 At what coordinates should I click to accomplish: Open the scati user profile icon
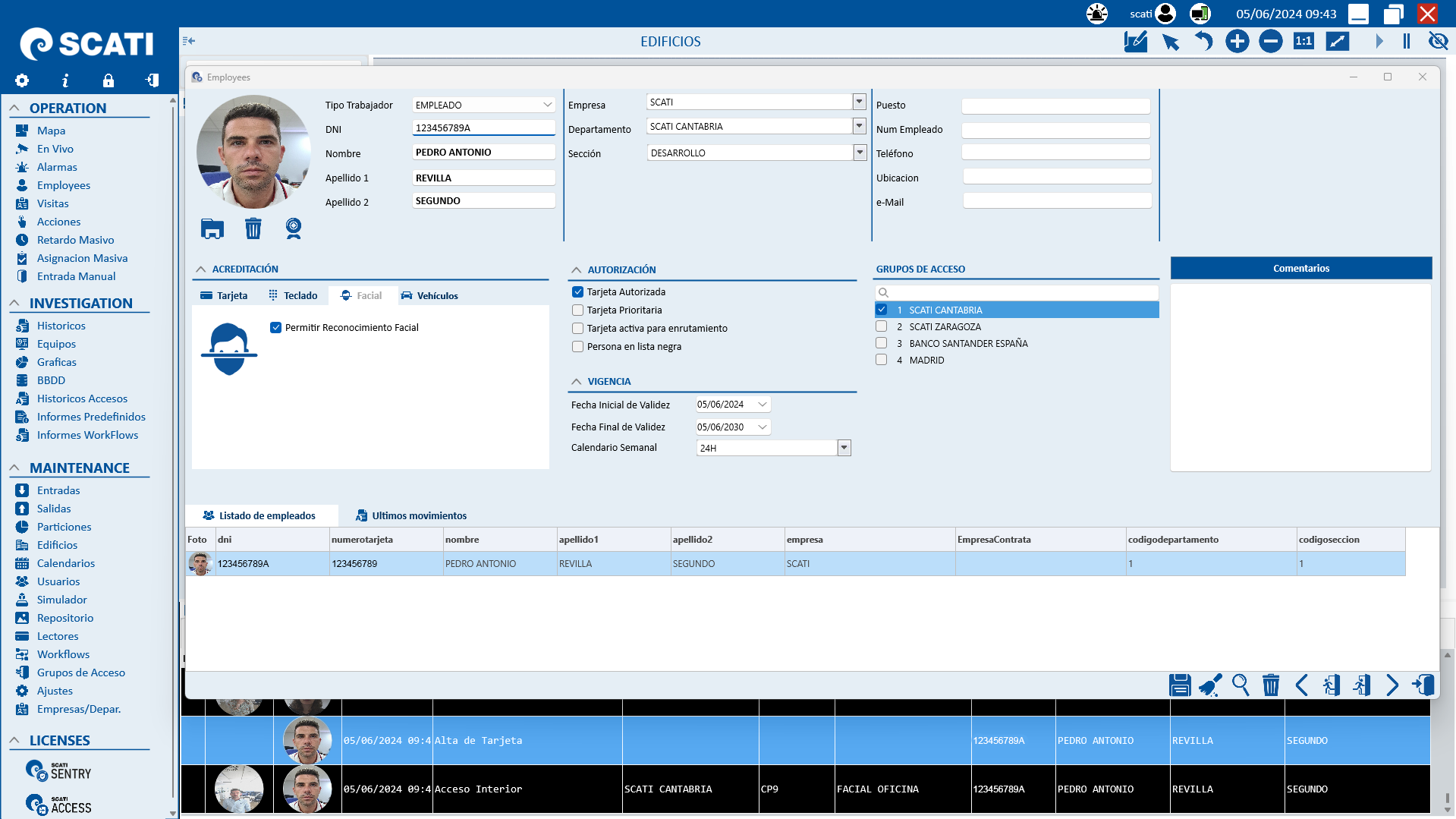coord(1165,14)
